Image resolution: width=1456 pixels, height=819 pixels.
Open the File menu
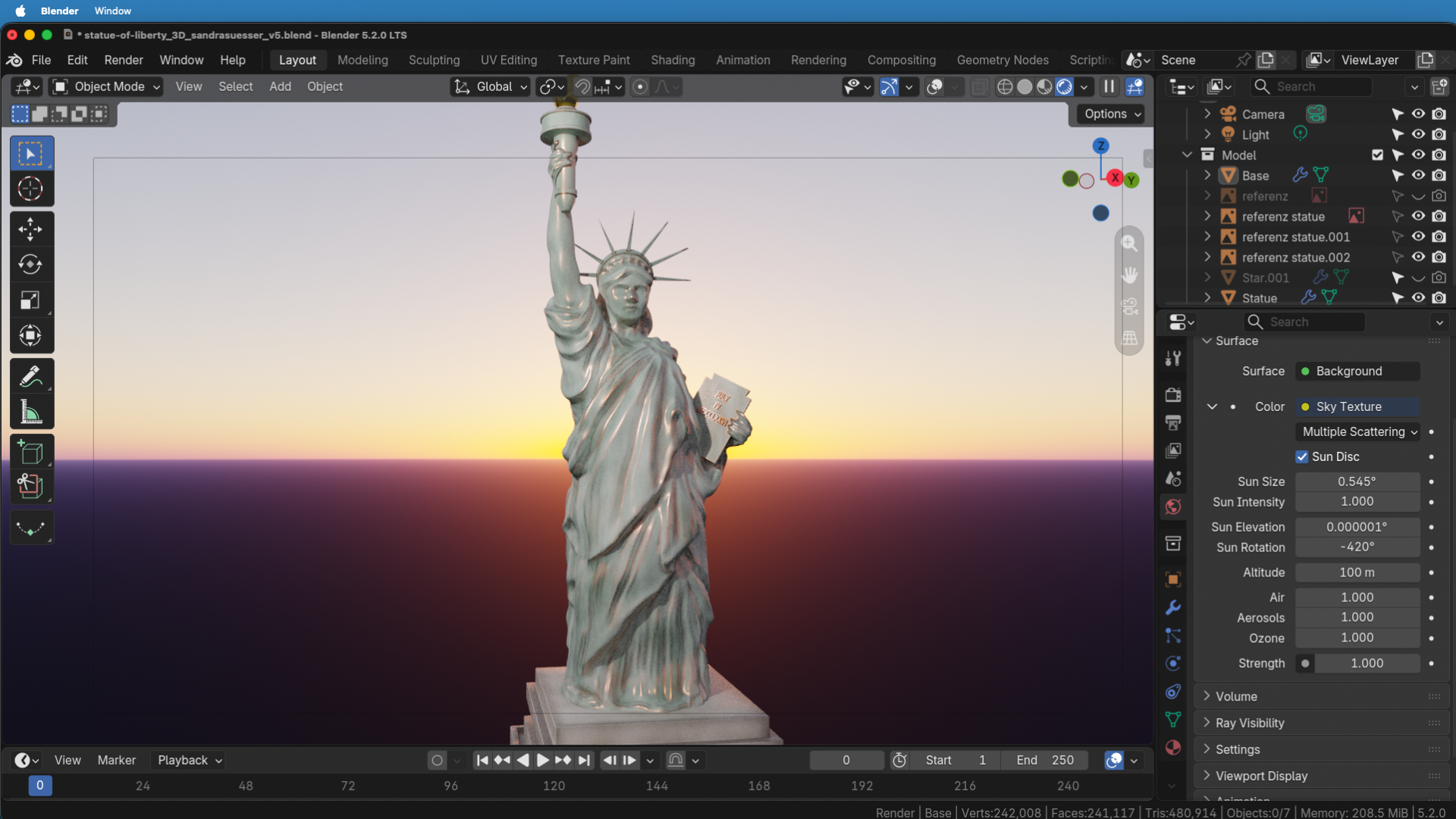tap(41, 60)
